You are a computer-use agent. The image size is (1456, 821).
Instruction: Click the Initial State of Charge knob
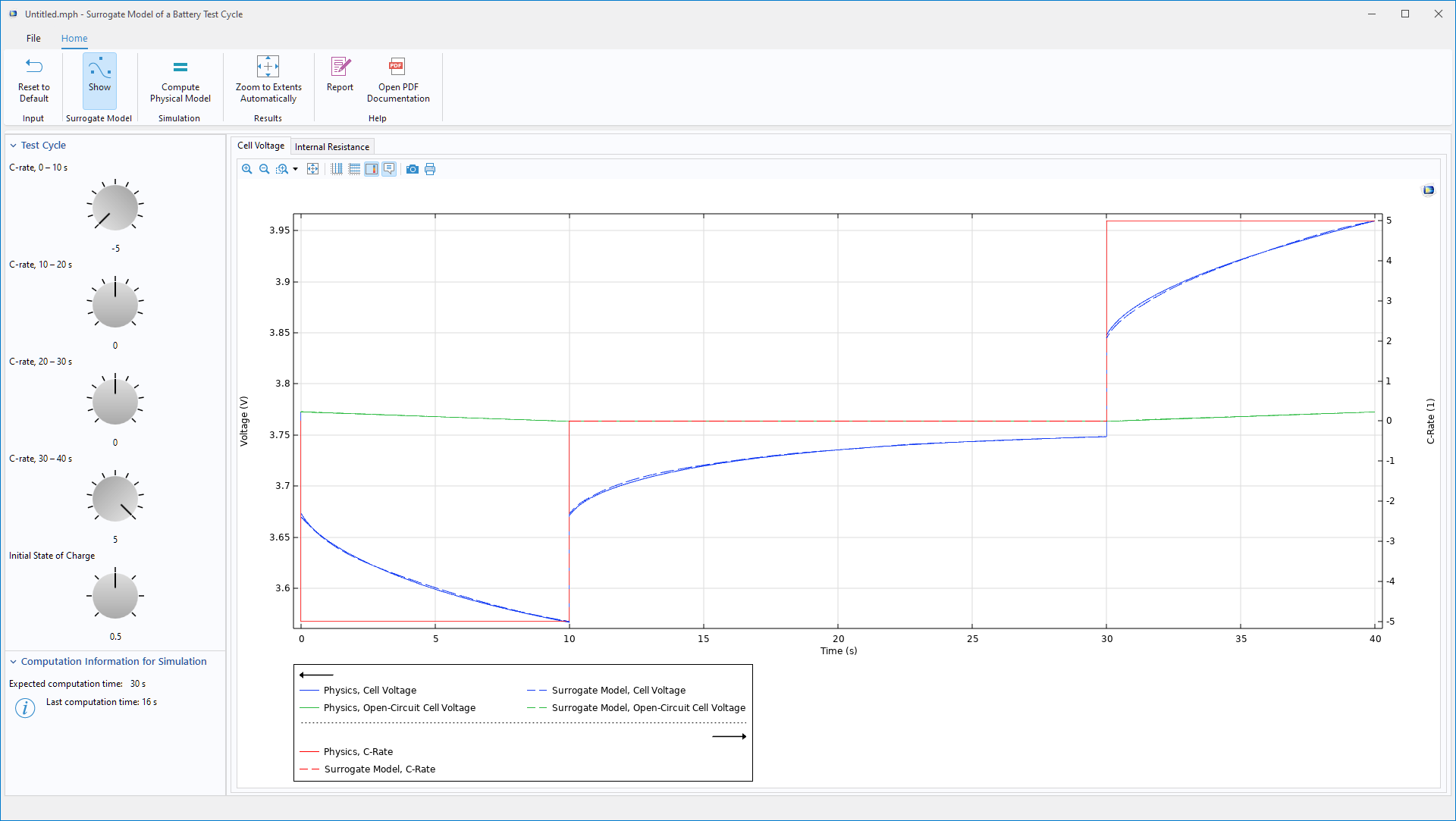pyautogui.click(x=115, y=596)
